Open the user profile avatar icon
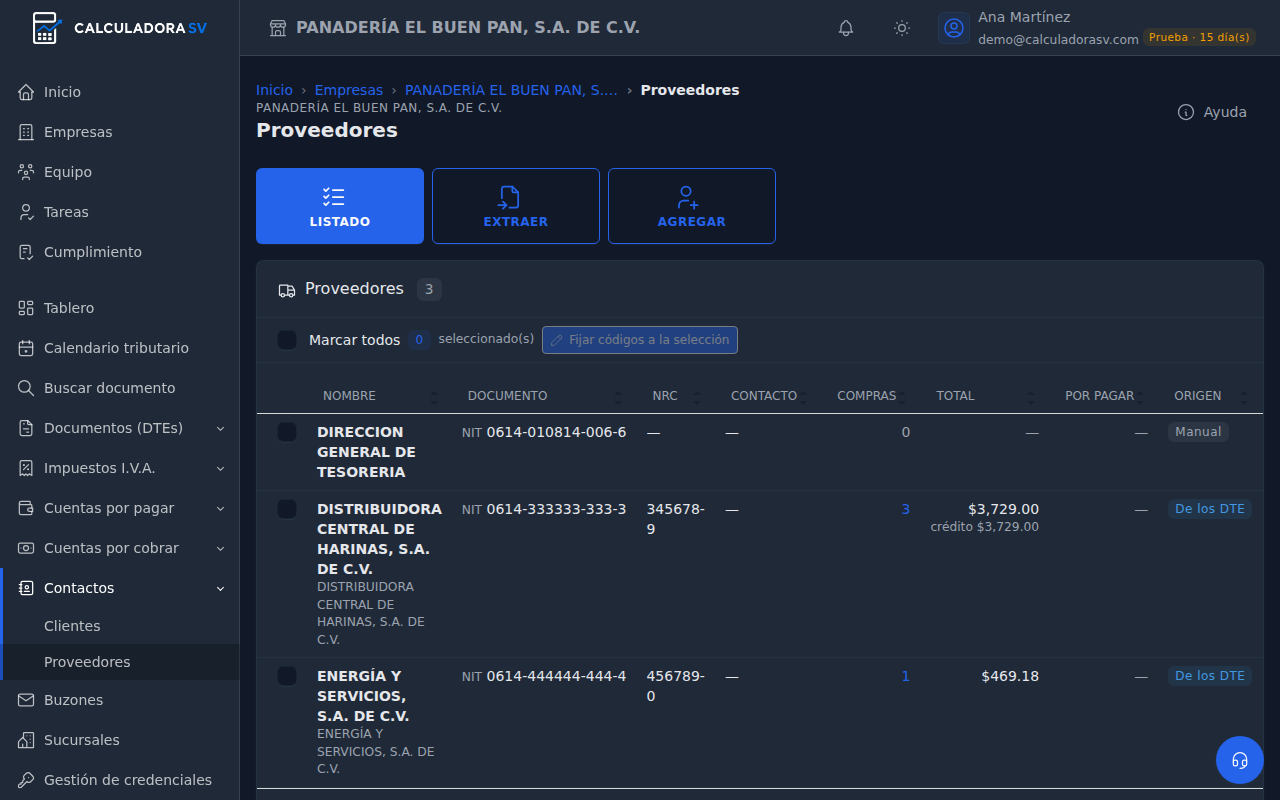Viewport: 1280px width, 800px height. tap(954, 28)
